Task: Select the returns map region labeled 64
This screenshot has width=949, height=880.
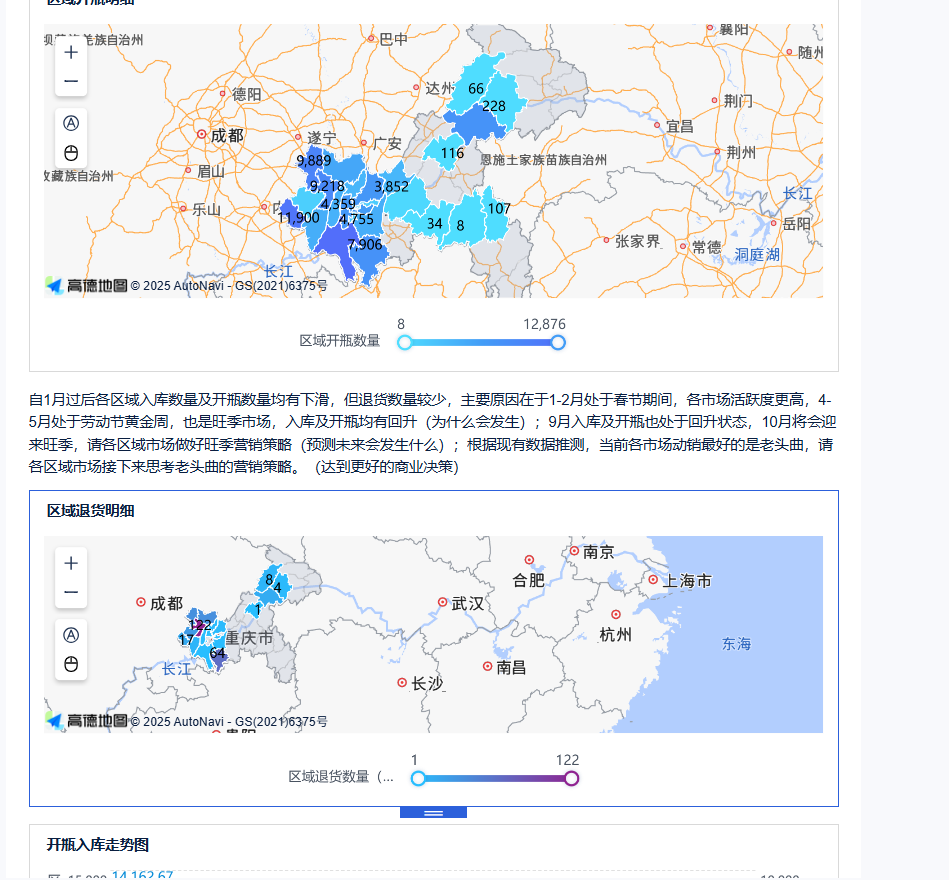Action: pos(217,654)
